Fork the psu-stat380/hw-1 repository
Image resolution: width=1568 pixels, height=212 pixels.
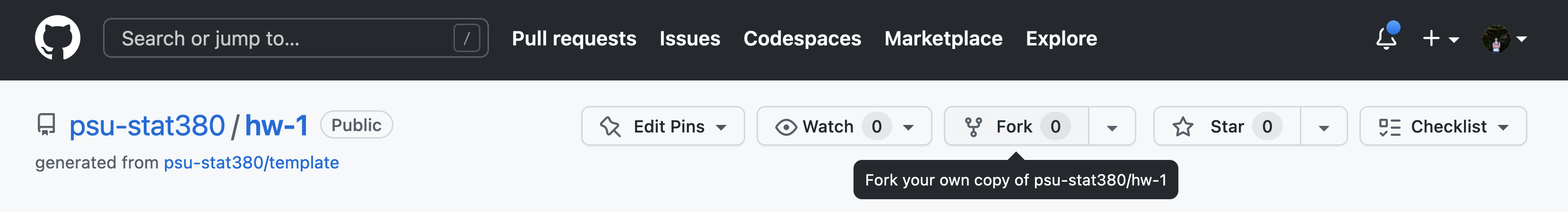[x=1001, y=127]
